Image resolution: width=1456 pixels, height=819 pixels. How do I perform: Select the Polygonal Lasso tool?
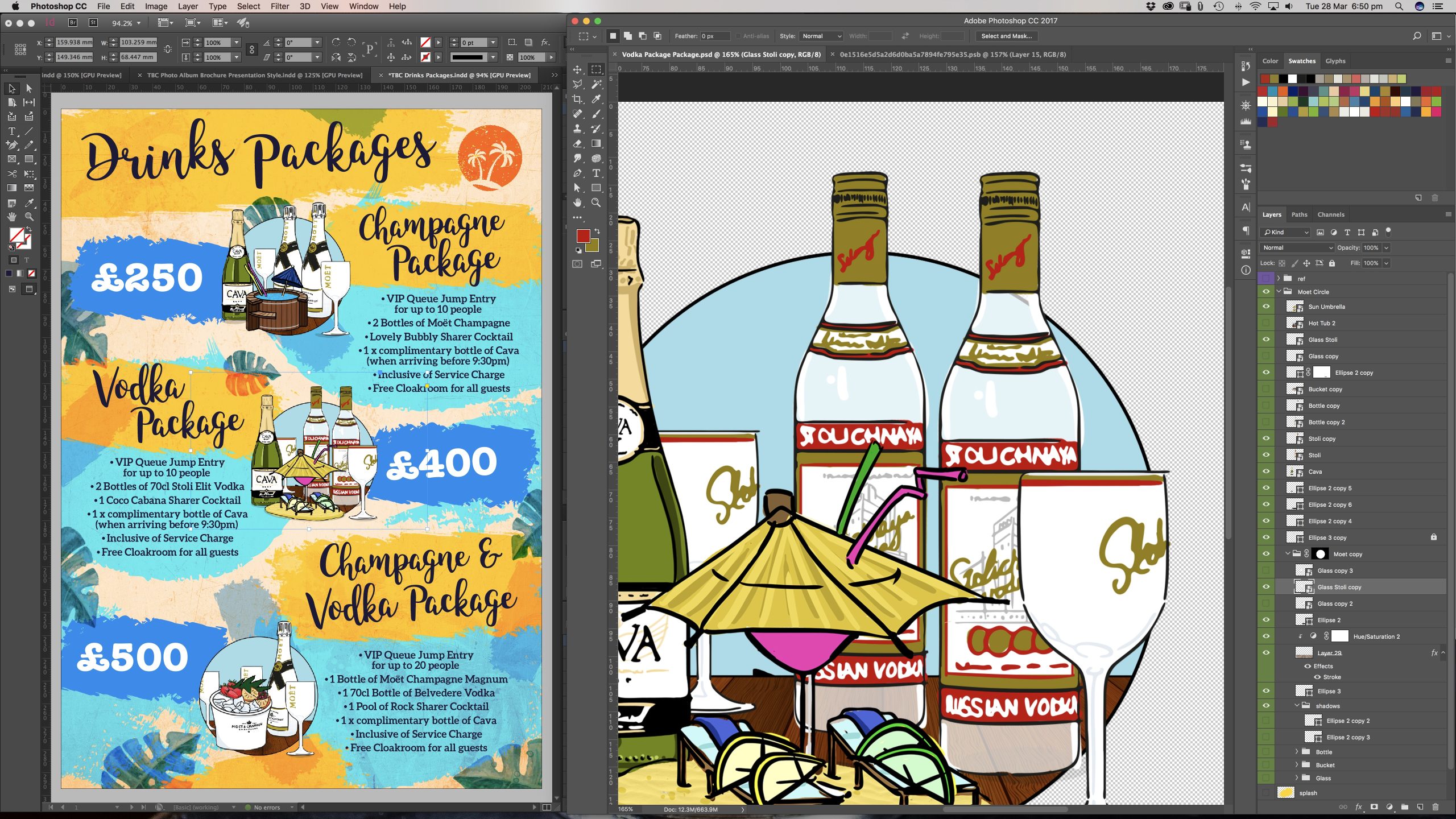pos(577,84)
